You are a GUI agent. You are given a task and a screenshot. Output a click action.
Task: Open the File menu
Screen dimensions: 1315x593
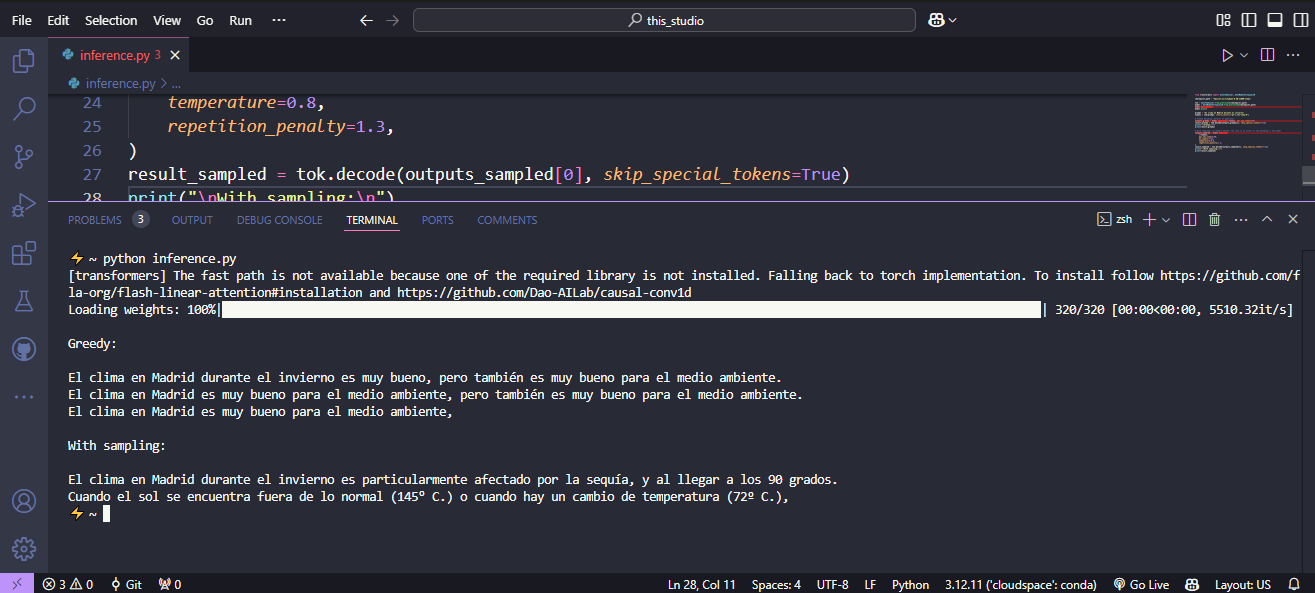(22, 20)
